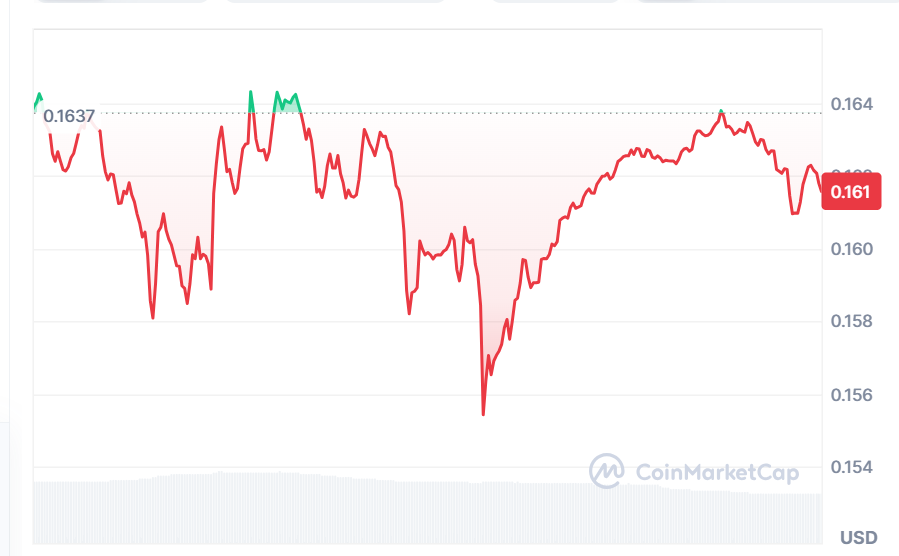The height and width of the screenshot is (556, 899).
Task: Click the 0.164 y-axis label
Action: click(x=852, y=104)
